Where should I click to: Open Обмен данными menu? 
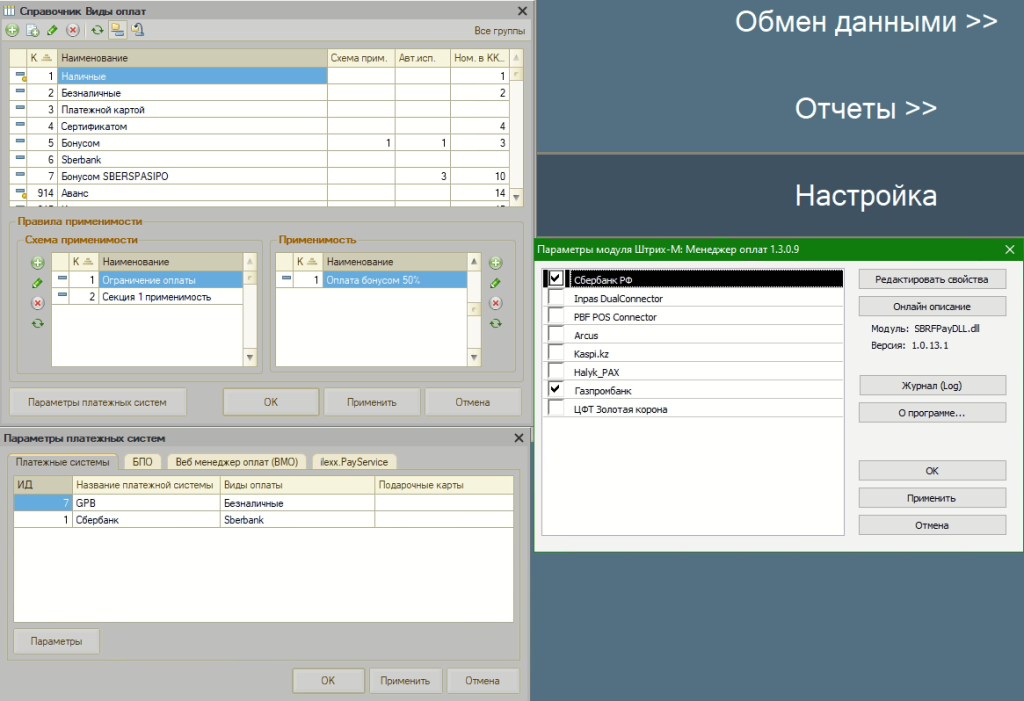pyautogui.click(x=866, y=22)
